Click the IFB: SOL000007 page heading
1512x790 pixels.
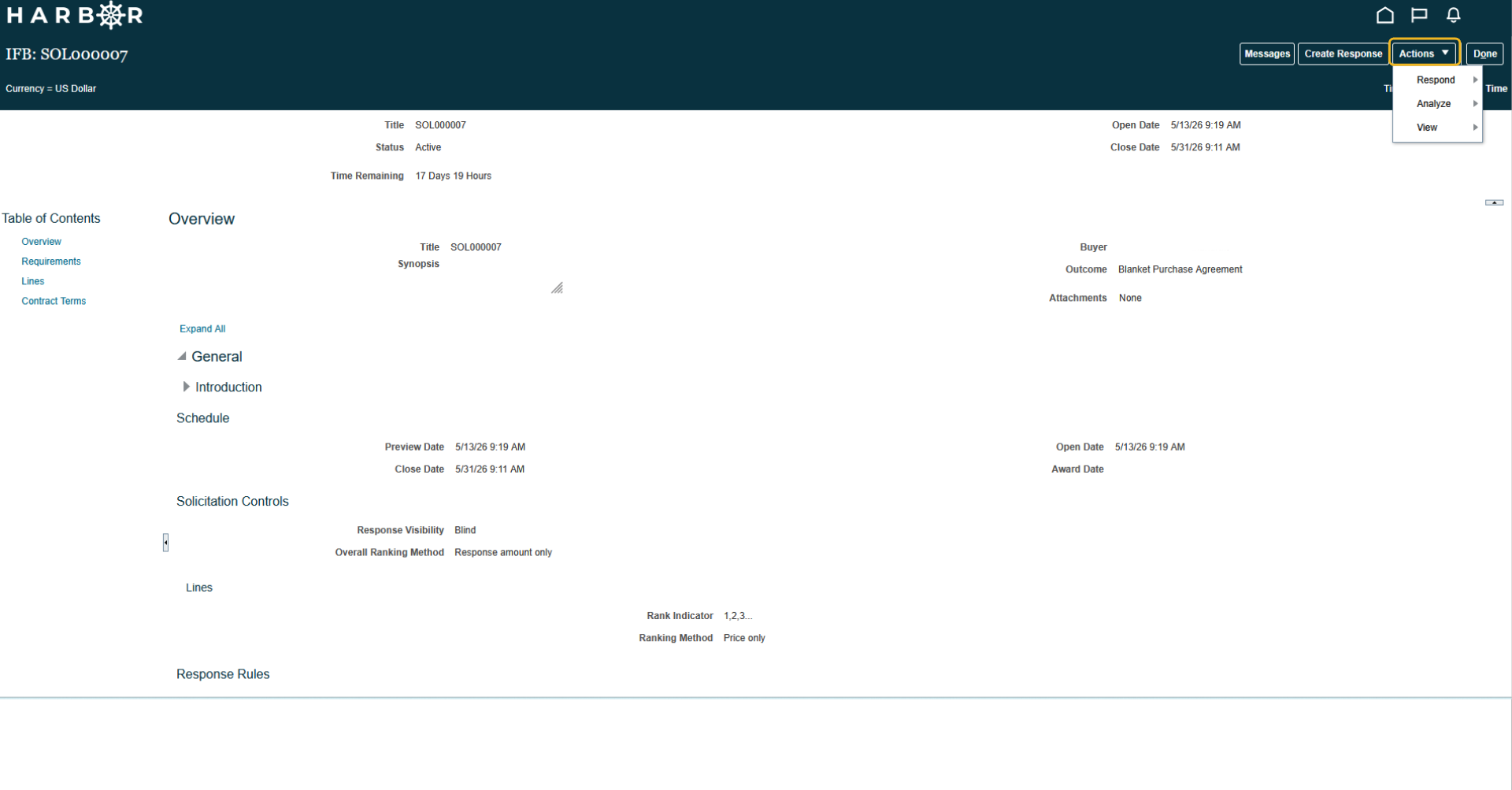point(67,54)
